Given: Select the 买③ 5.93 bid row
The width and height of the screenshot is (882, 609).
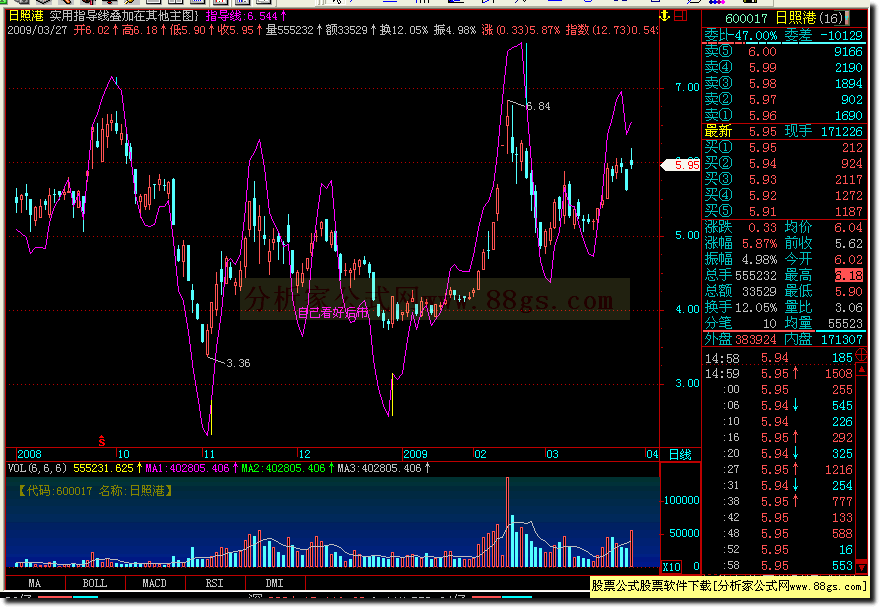Looking at the screenshot, I should (x=784, y=180).
